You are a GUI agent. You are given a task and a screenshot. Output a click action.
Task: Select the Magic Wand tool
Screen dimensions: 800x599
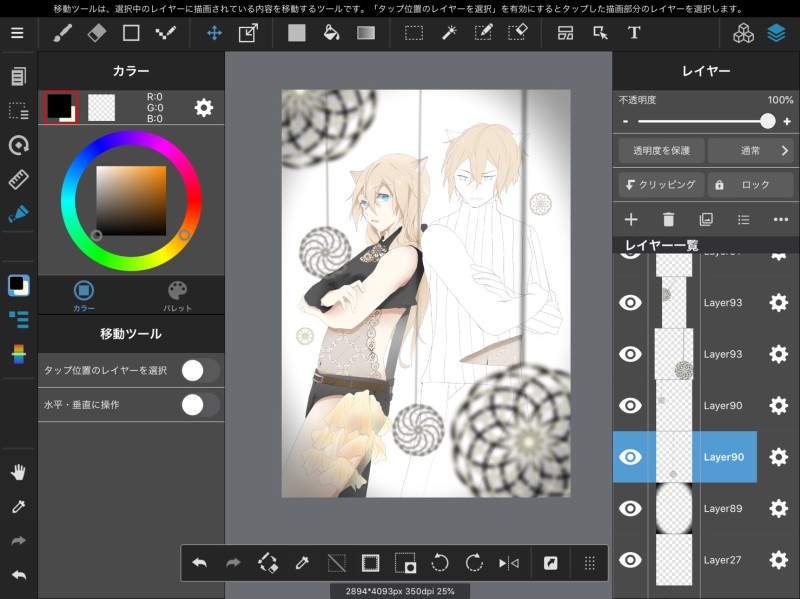[x=449, y=34]
